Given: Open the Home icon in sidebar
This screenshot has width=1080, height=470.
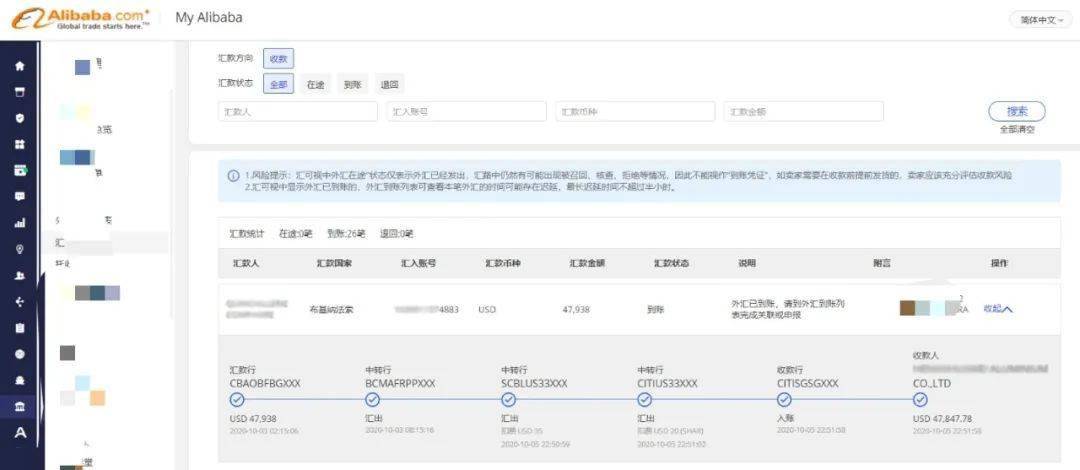Looking at the screenshot, I should coord(19,66).
